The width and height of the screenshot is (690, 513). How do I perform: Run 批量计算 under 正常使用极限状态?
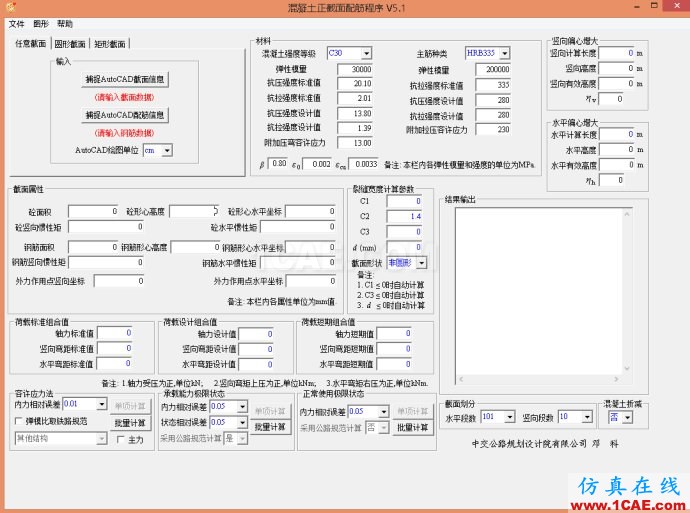412,427
